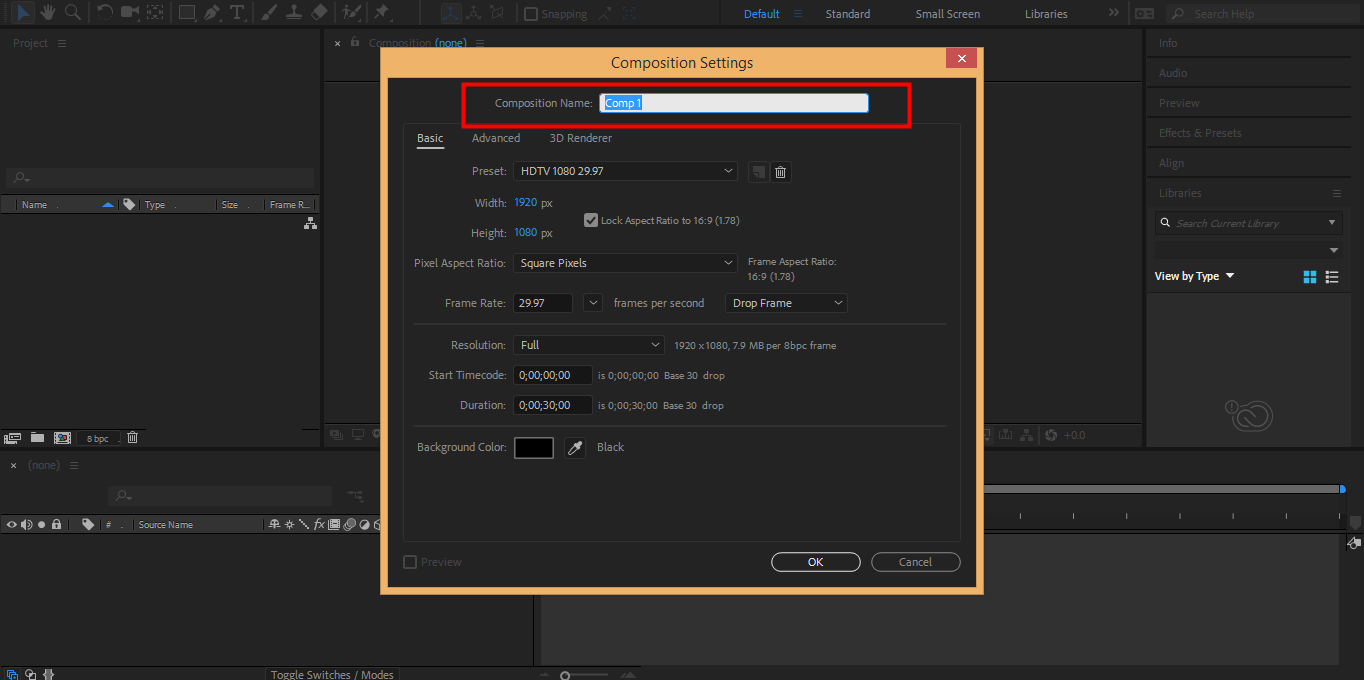Screen dimensions: 1364x680
Task: Select the Clone Stamp tool
Action: pos(294,13)
